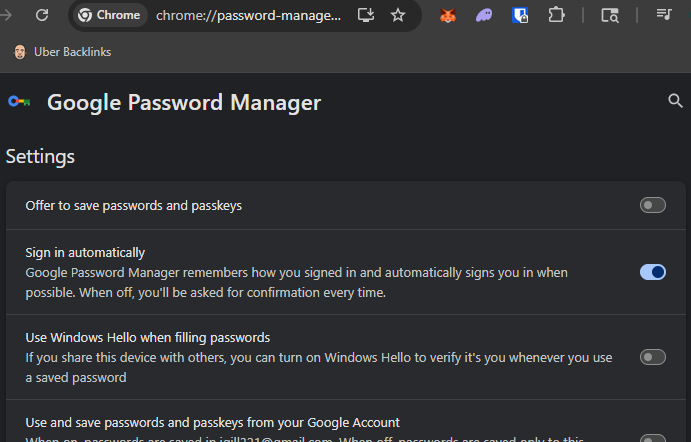This screenshot has height=442, width=691.
Task: Open the purple ghost extension icon
Action: [x=484, y=15]
